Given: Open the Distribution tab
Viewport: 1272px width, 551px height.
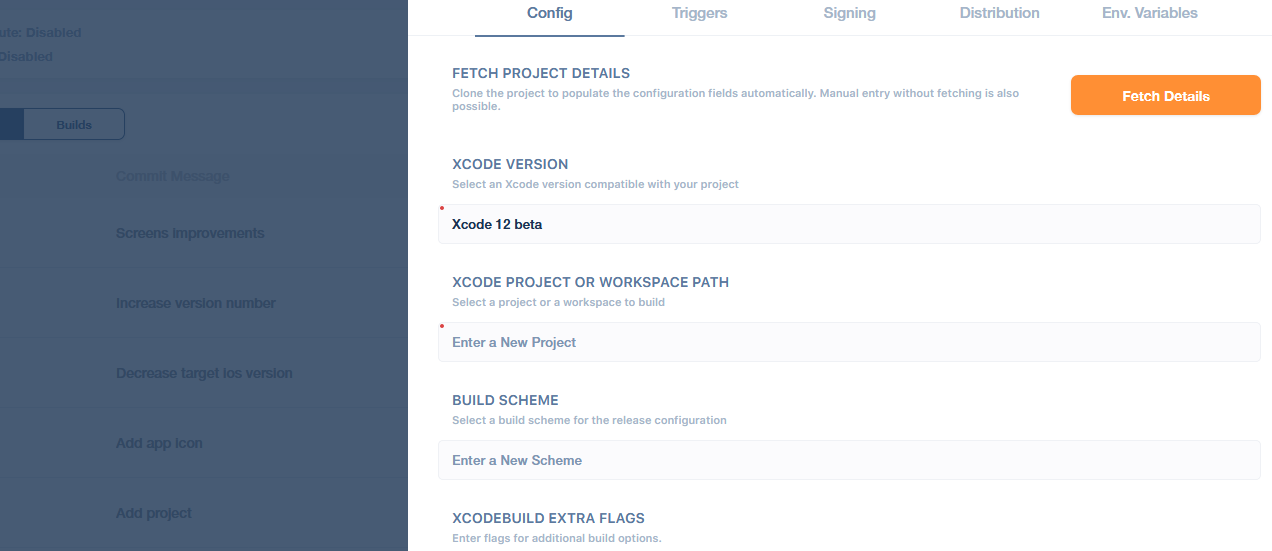Looking at the screenshot, I should [x=999, y=13].
